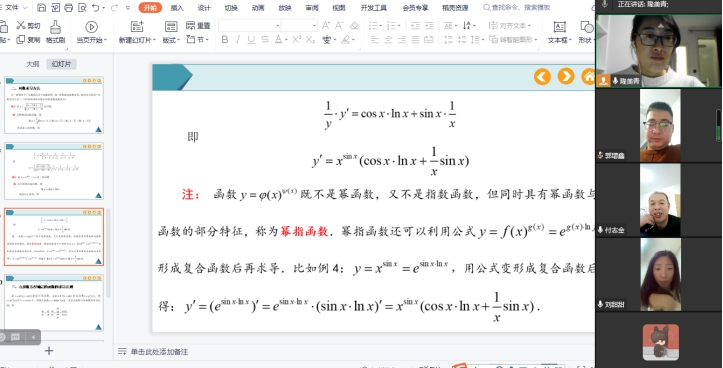Open the font color picker
The image size is (723, 368).
[280, 40]
